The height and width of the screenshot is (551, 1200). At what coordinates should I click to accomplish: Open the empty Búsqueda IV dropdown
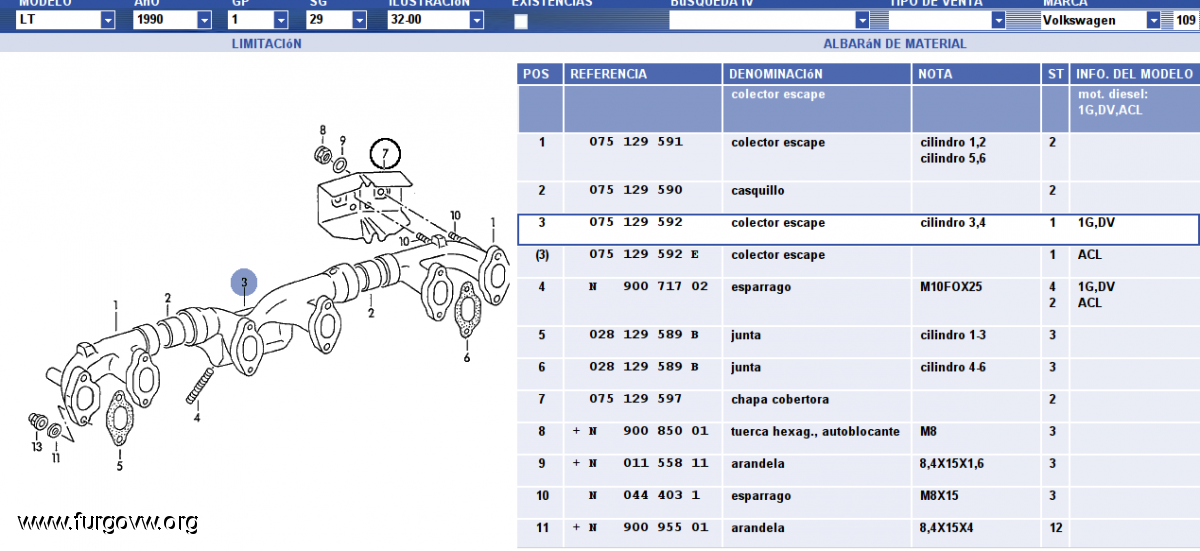point(770,20)
